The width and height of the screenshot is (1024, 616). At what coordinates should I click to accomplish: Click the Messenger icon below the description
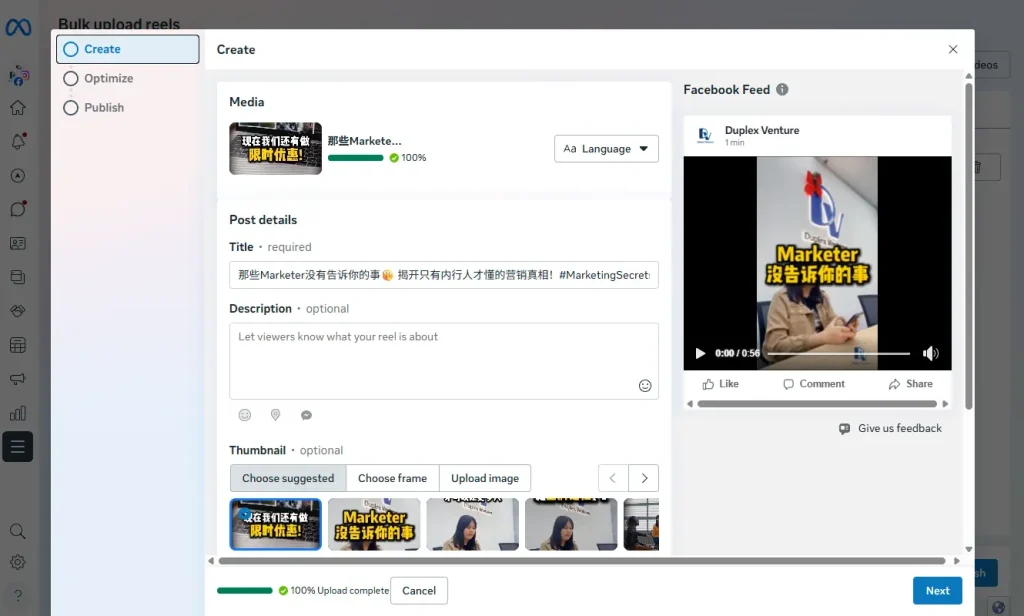click(x=307, y=415)
